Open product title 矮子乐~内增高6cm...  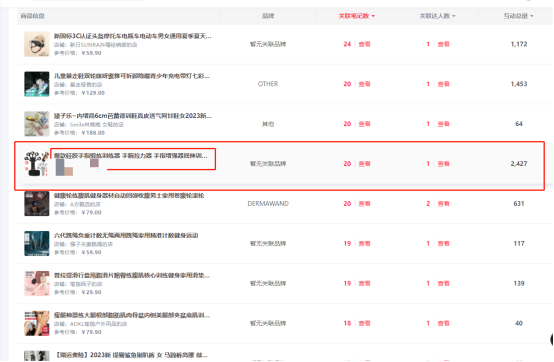click(x=133, y=116)
